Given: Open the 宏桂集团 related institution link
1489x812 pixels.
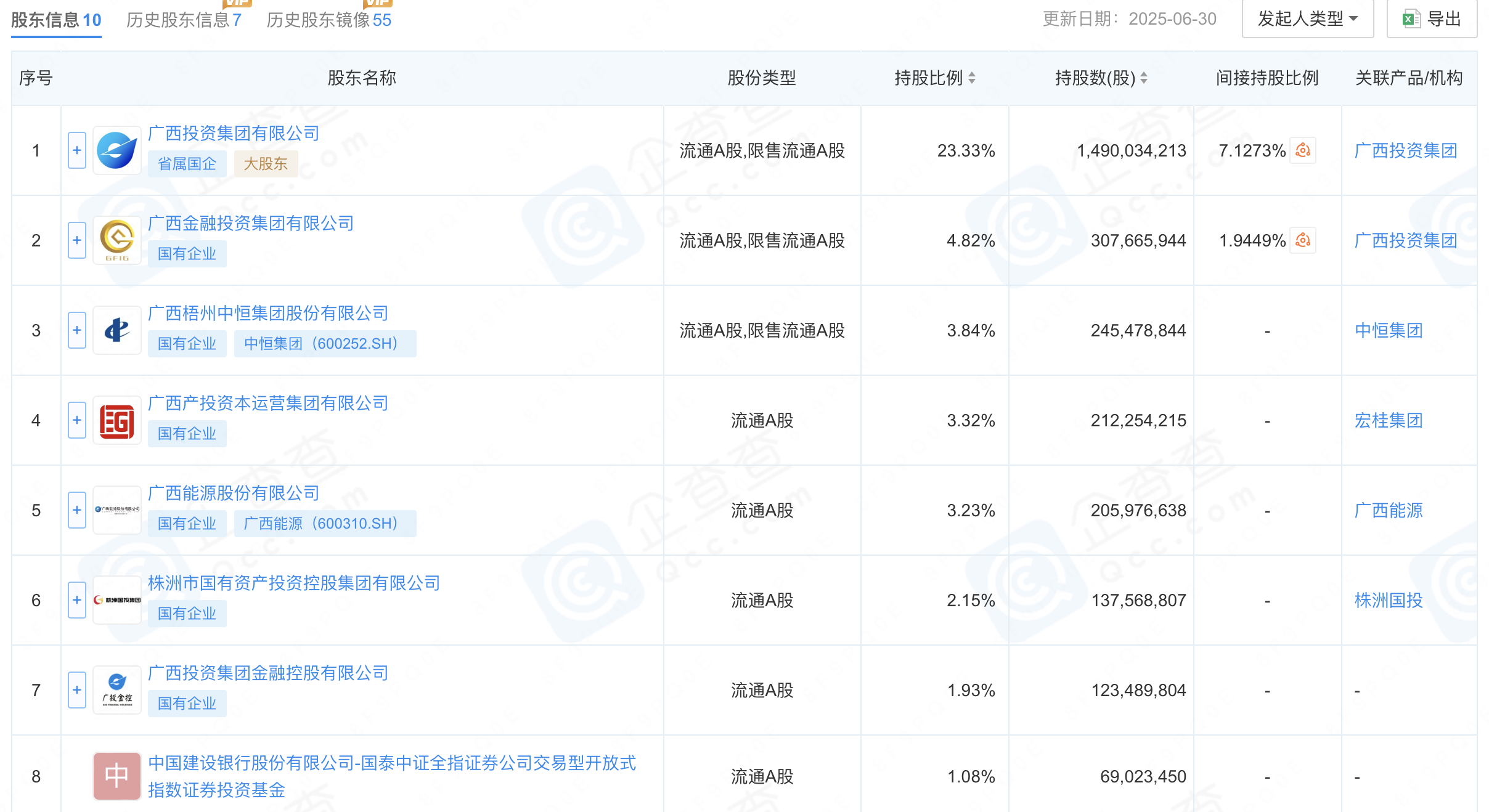Looking at the screenshot, I should tap(1388, 421).
